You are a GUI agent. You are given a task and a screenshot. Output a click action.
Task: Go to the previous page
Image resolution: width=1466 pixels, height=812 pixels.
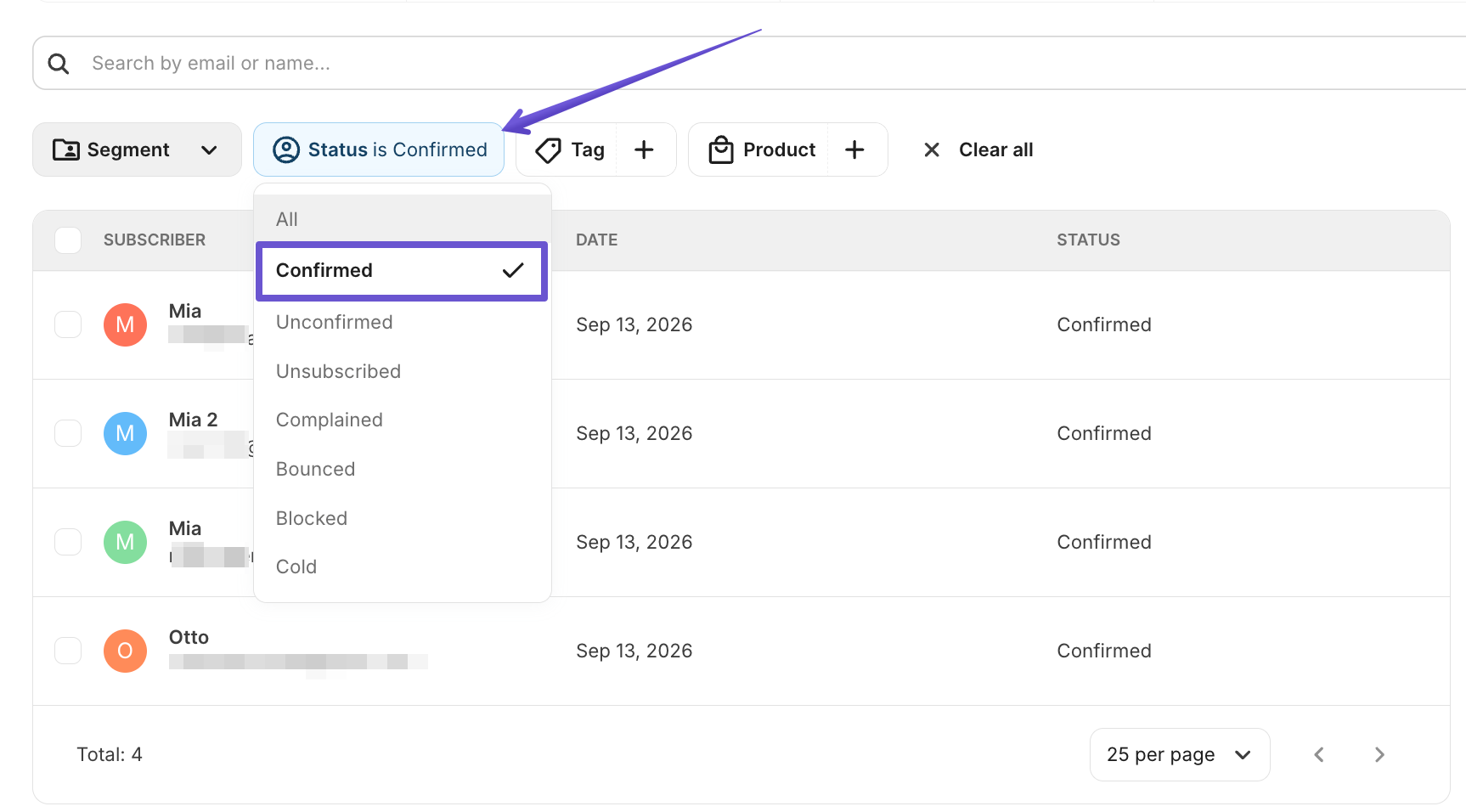pos(1319,754)
